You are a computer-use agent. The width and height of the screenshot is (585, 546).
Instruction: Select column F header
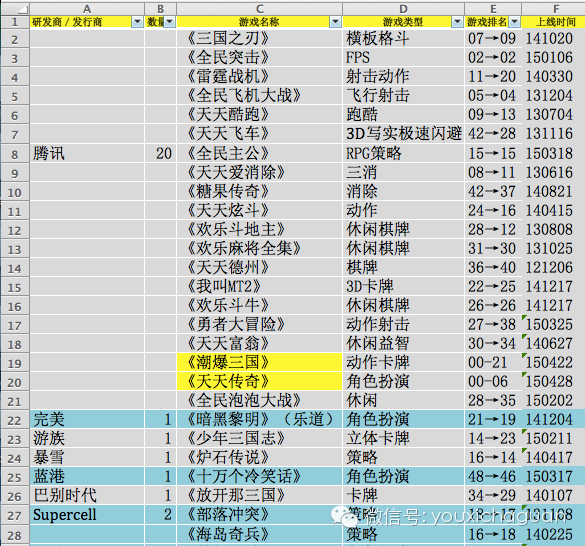(554, 9)
